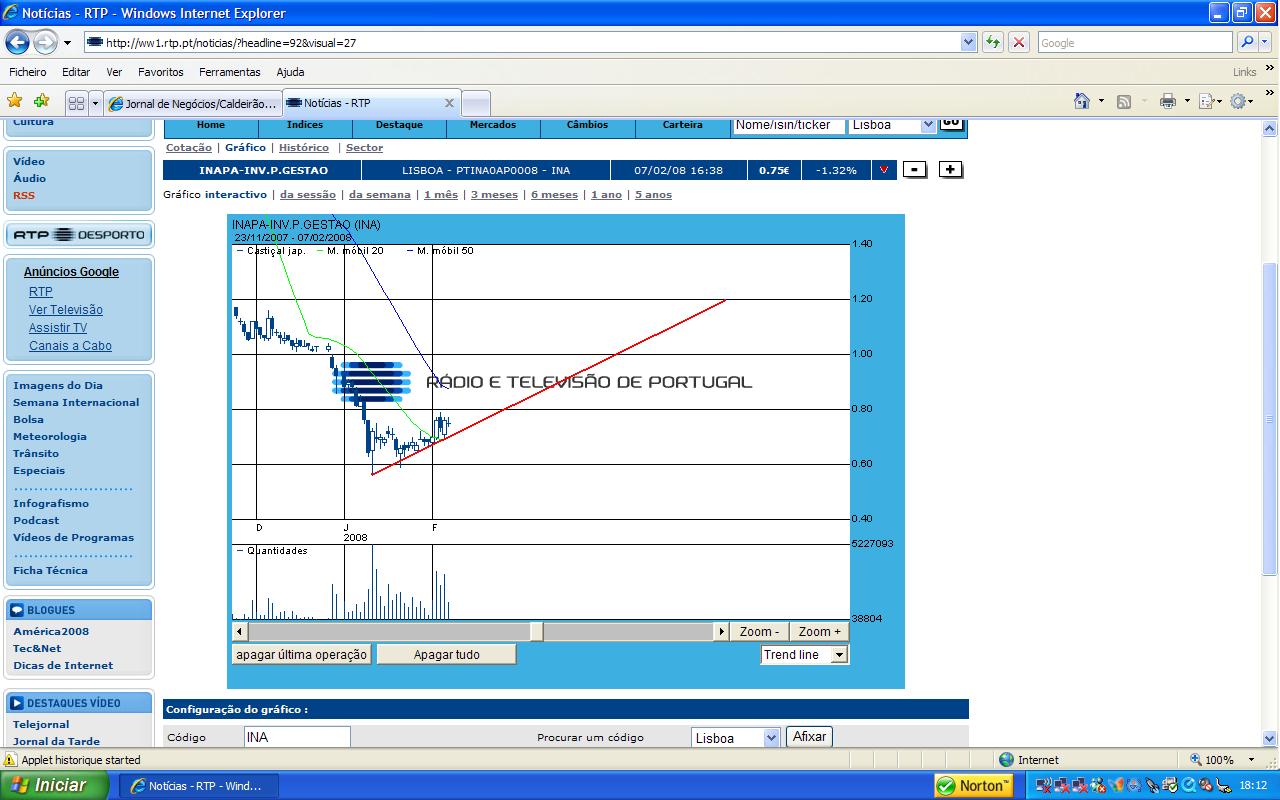The height and width of the screenshot is (800, 1280).
Task: Open the Cotação link
Action: pos(189,148)
